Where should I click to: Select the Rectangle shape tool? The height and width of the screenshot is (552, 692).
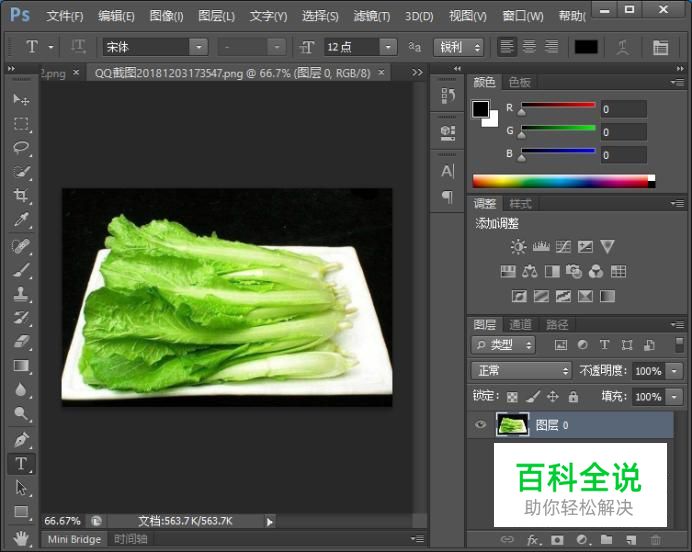pos(21,511)
